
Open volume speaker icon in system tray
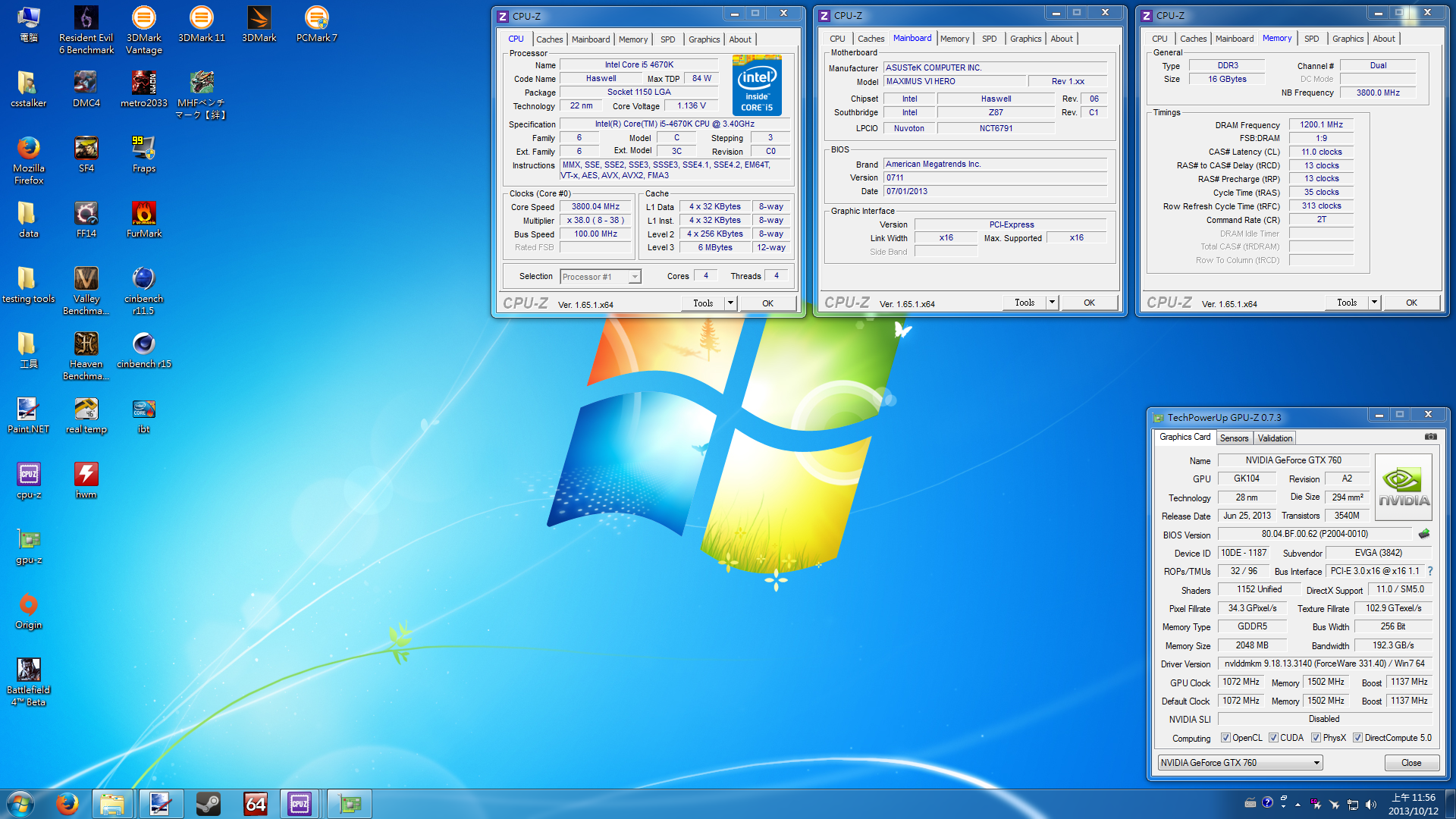point(1370,805)
